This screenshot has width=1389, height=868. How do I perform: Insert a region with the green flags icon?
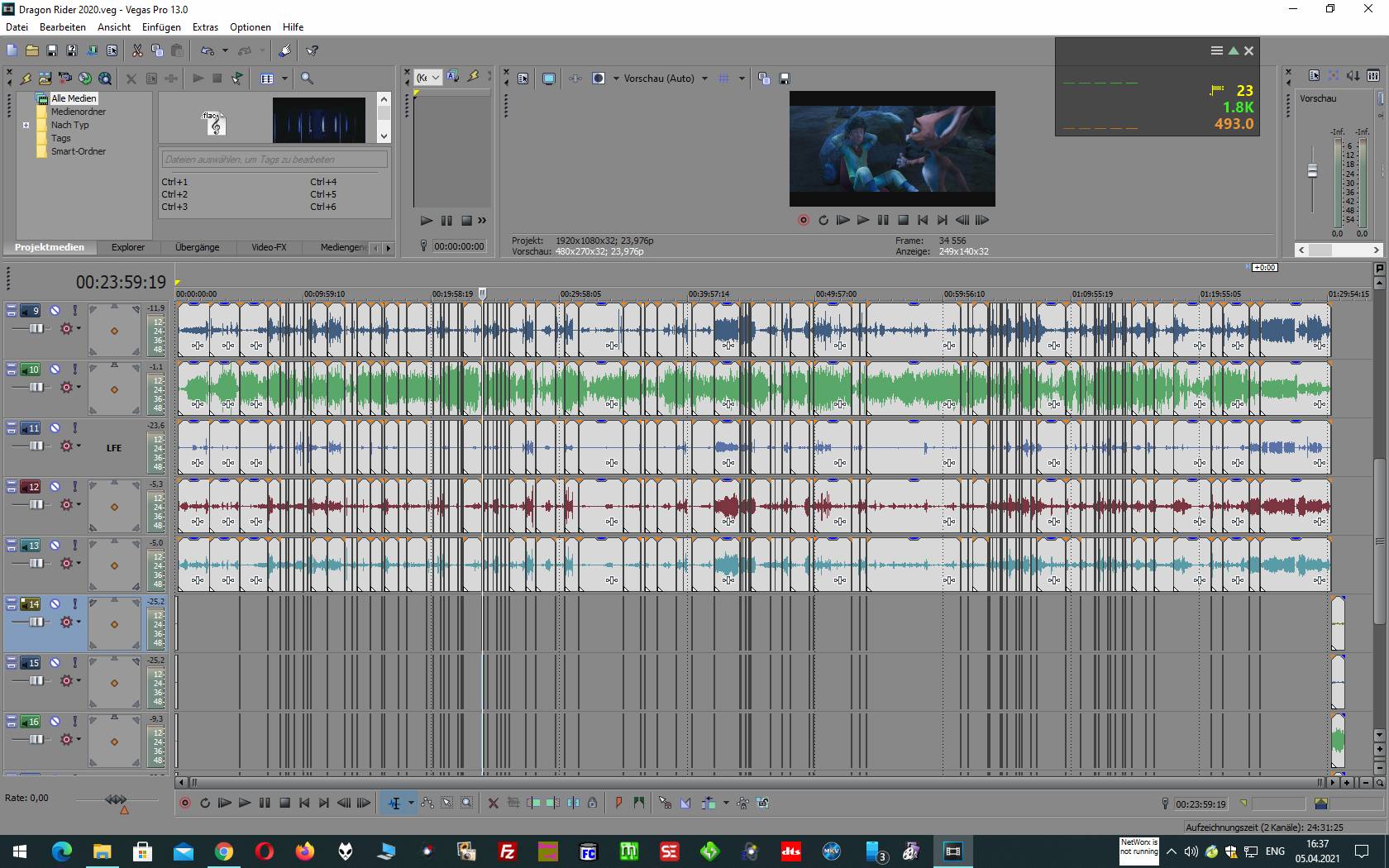coord(638,803)
